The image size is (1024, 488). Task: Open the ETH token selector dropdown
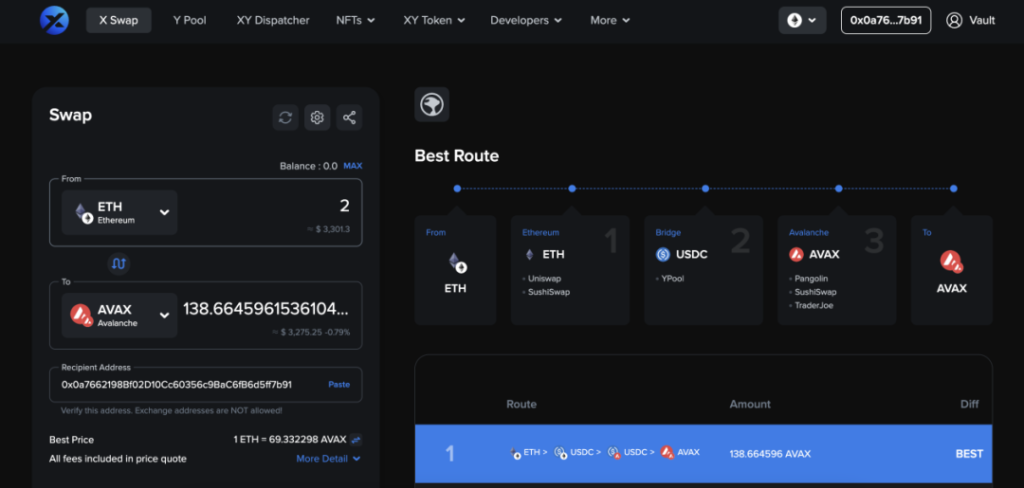[x=120, y=212]
